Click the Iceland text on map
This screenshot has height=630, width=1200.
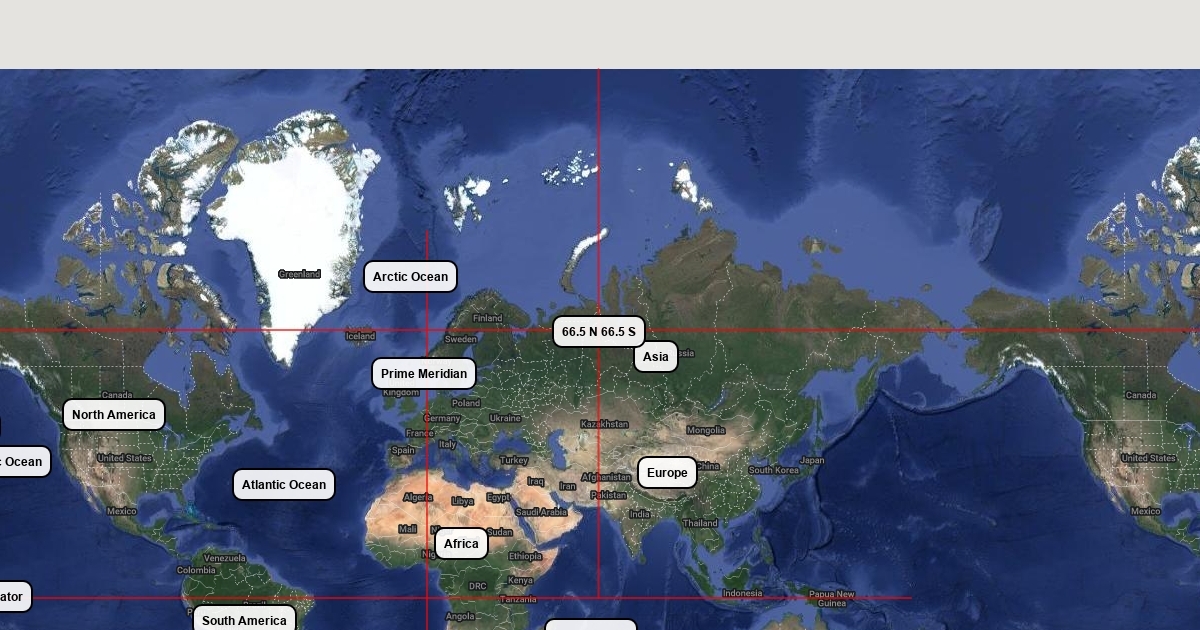point(360,336)
